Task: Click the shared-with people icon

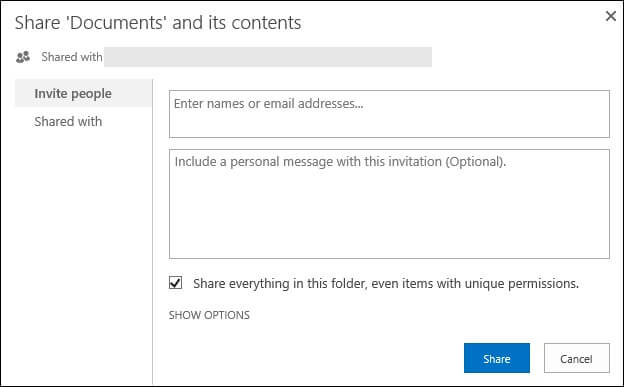Action: click(x=23, y=57)
